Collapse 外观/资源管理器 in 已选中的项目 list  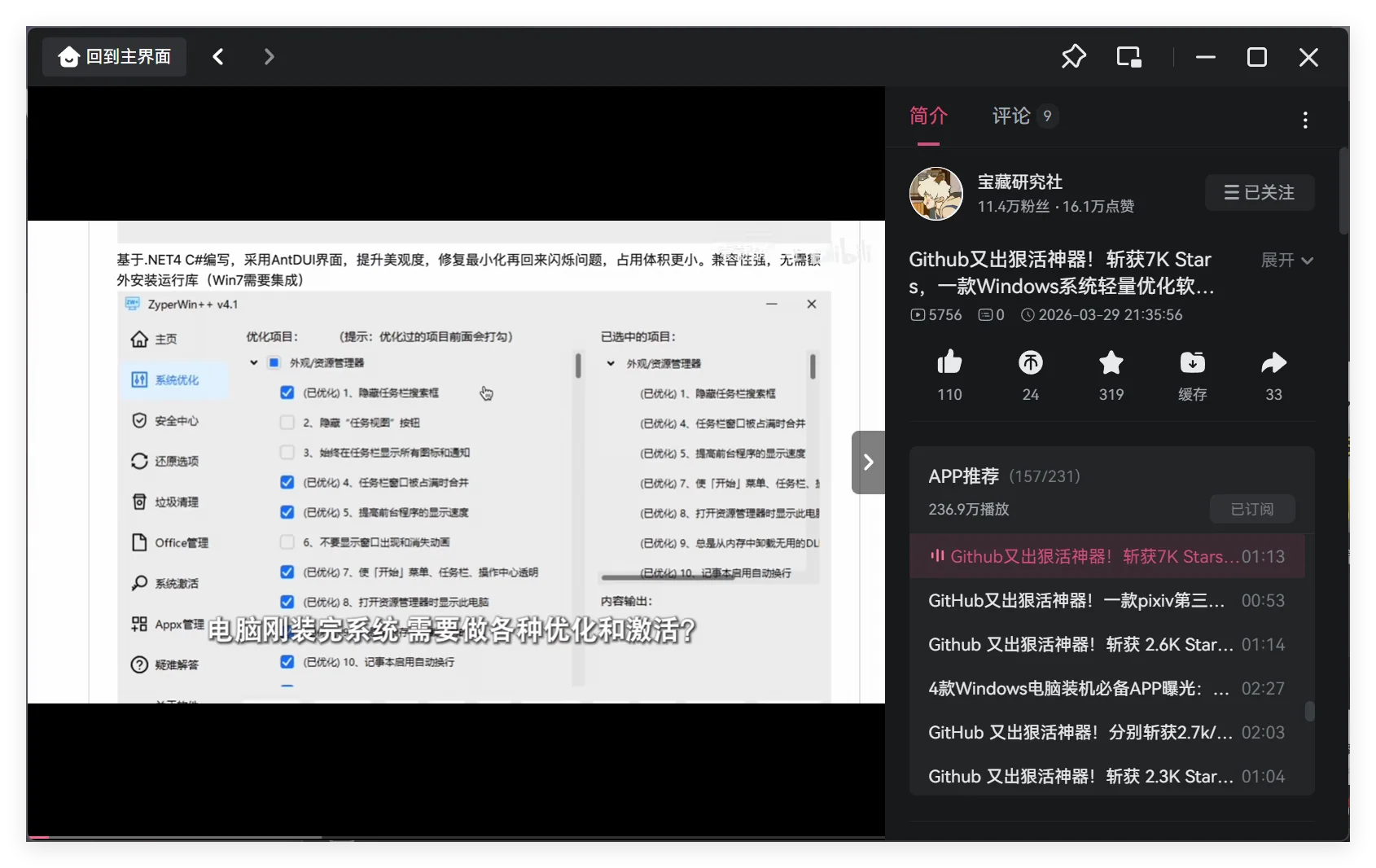click(611, 363)
